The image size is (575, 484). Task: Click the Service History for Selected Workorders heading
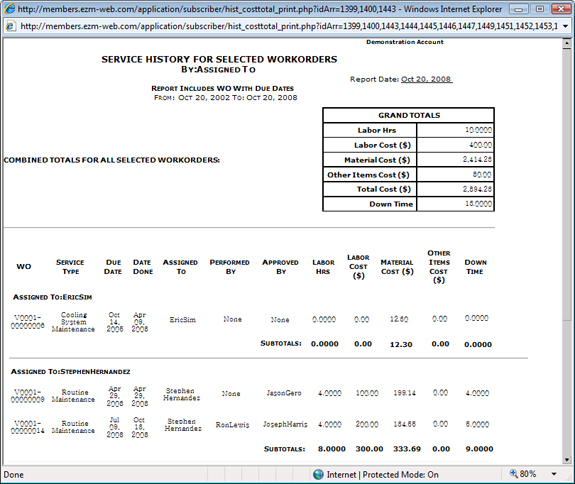219,59
